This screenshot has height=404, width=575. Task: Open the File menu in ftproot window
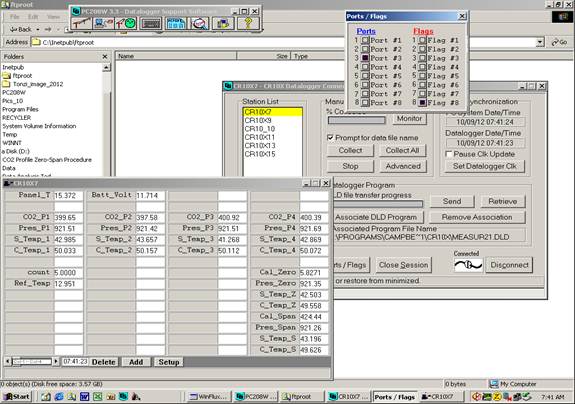pos(14,17)
